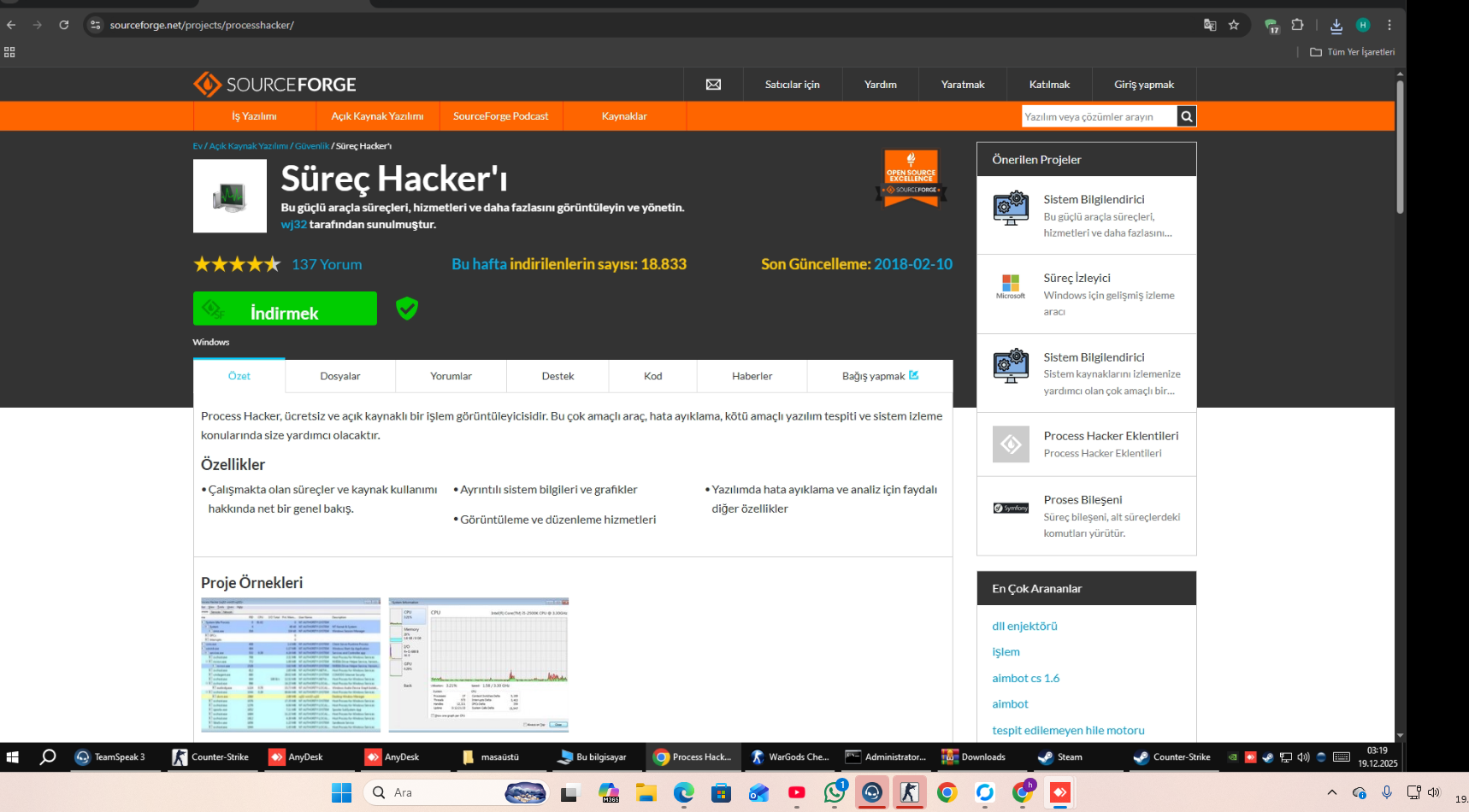Reload the SourceForge page
This screenshot has width=1469, height=812.
click(x=64, y=25)
